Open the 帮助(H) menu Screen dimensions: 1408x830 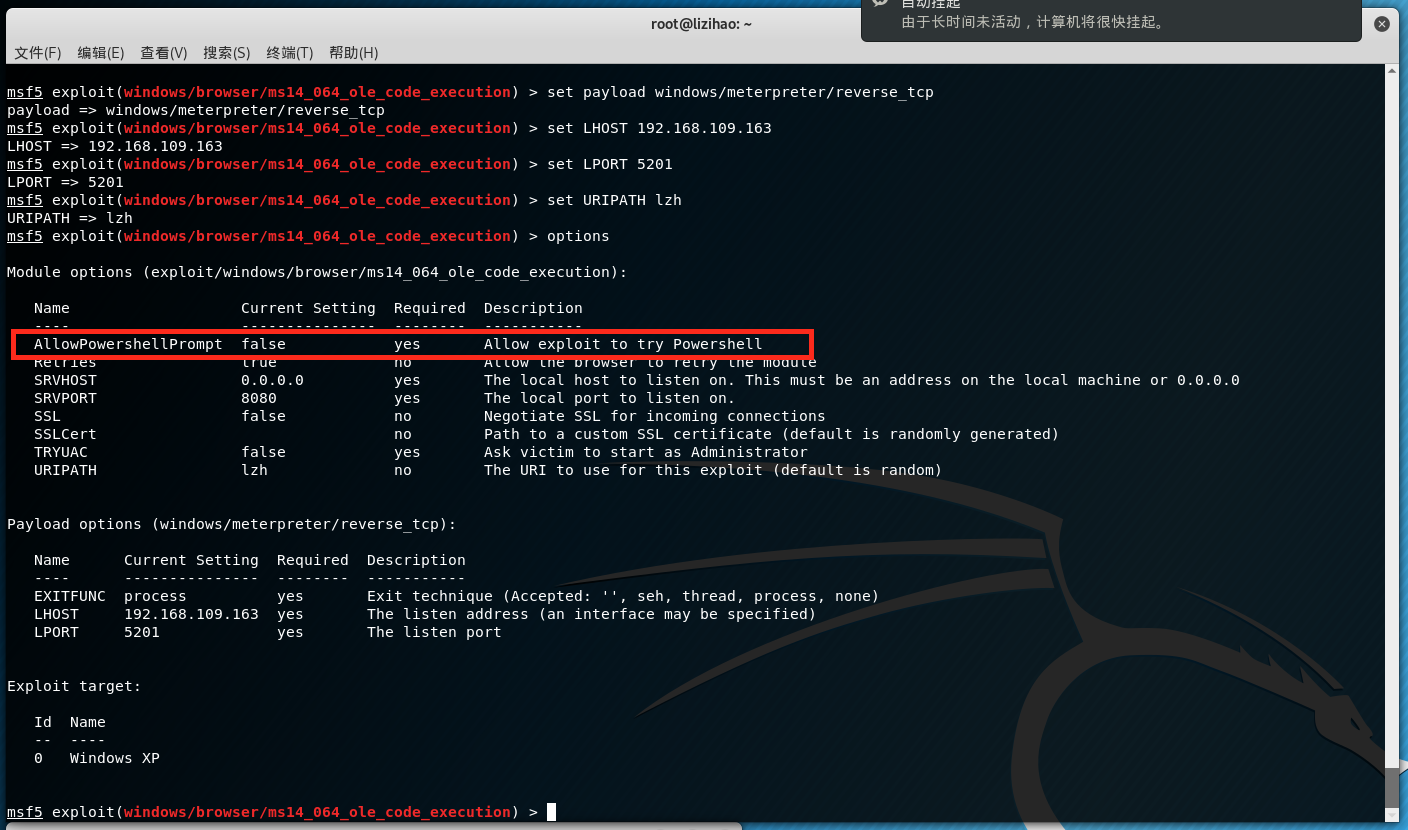click(x=353, y=52)
